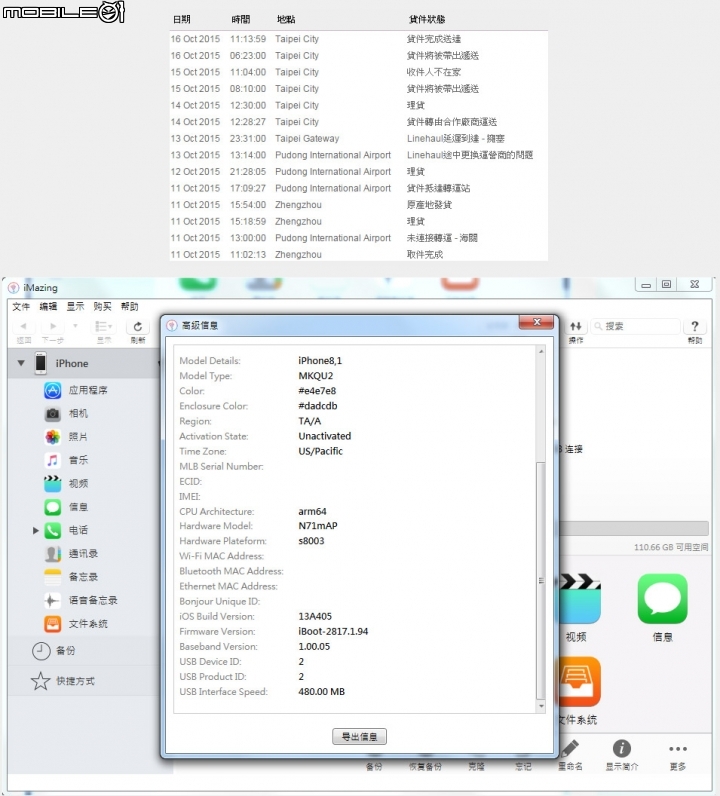
Task: Click the forward arrow toolbar icon
Action: pyautogui.click(x=53, y=326)
